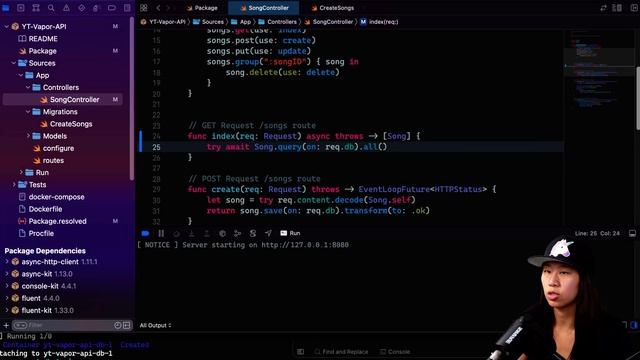640x360 pixels.
Task: Select the CreateSongs migration file
Action: 66,124
